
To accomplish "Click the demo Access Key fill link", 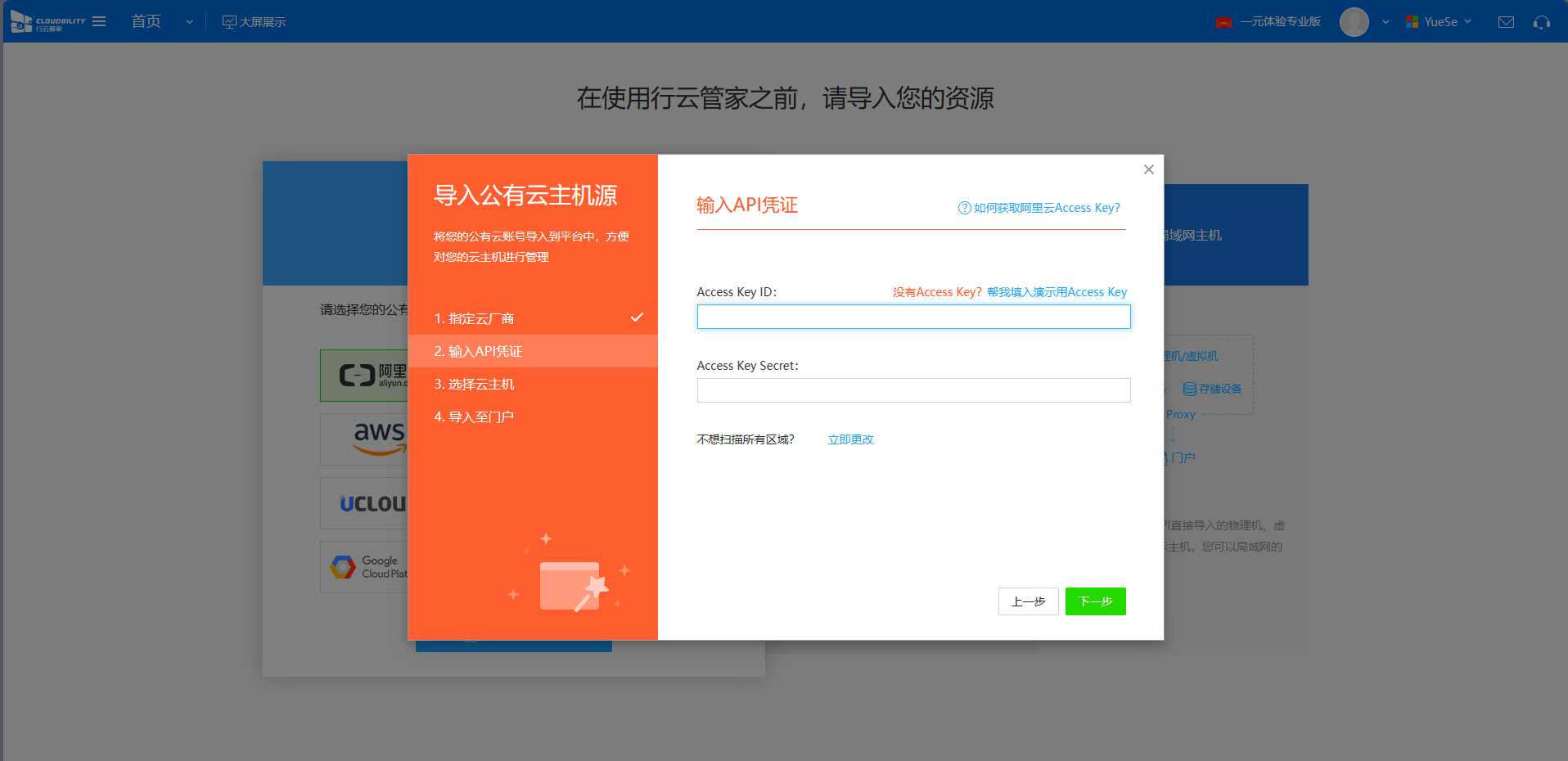I will tap(1057, 292).
